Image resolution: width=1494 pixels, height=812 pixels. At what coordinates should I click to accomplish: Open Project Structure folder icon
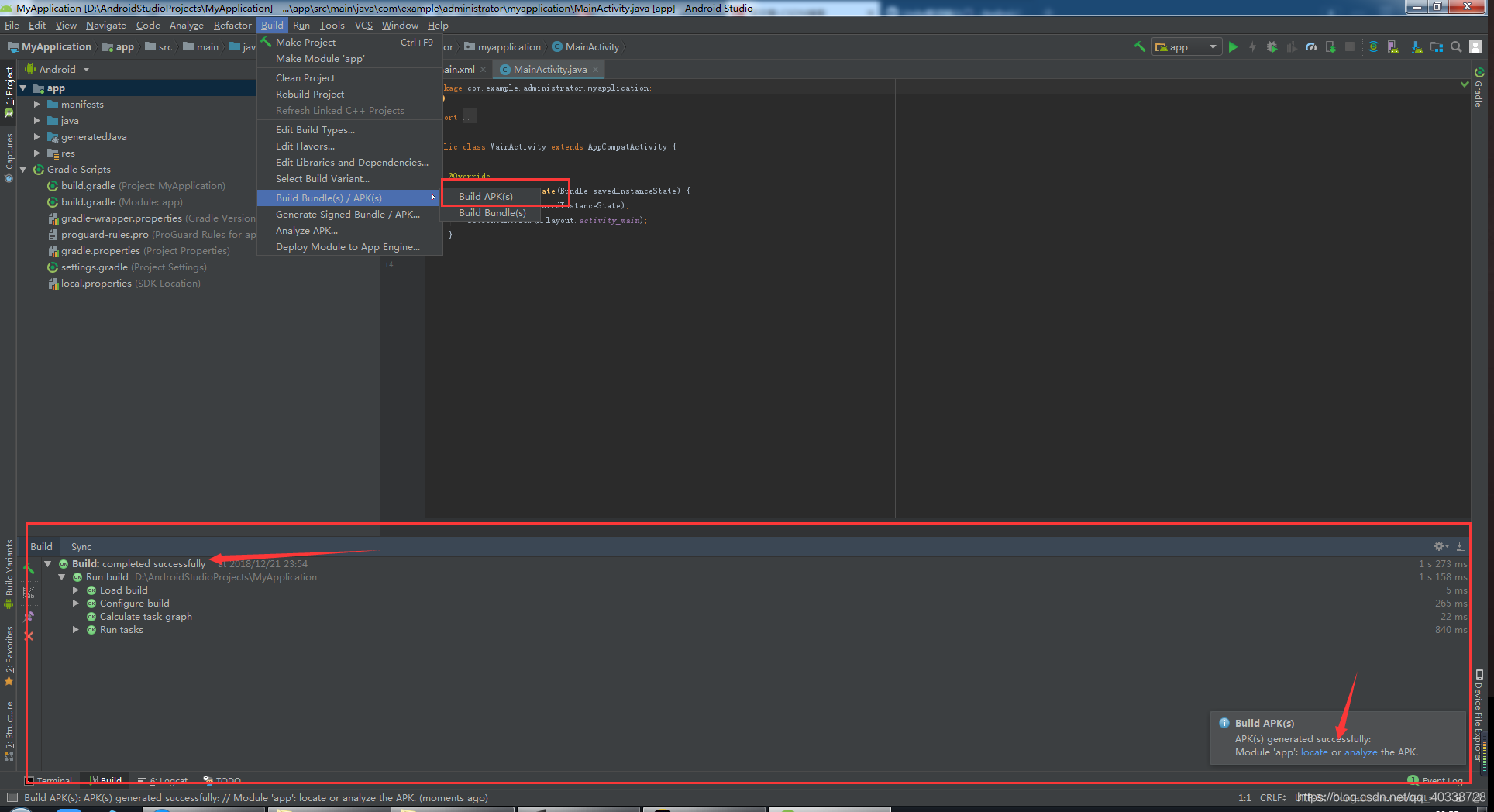(1436, 47)
